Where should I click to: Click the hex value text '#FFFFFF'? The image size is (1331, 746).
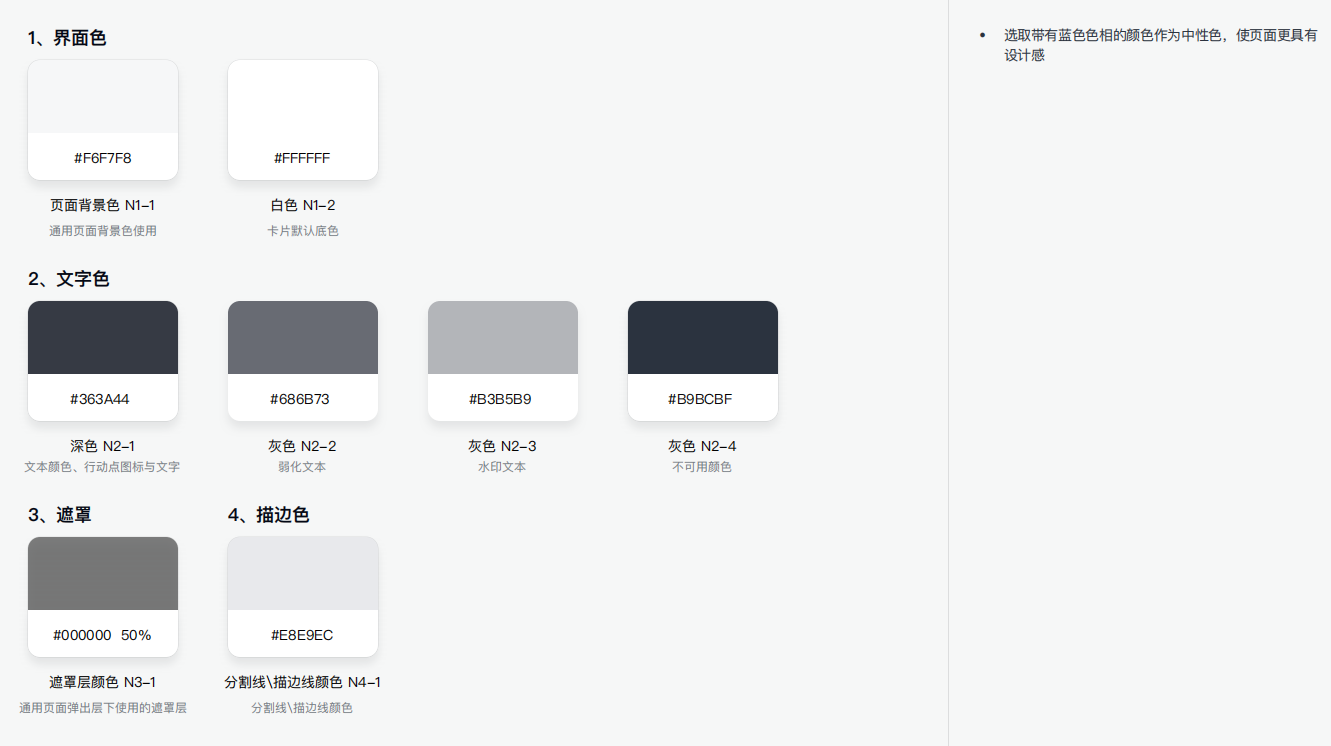pyautogui.click(x=302, y=158)
